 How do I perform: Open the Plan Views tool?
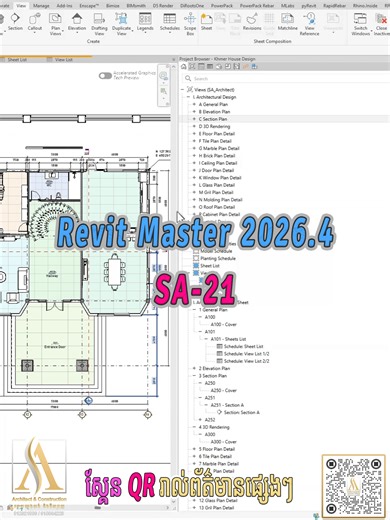[55, 24]
